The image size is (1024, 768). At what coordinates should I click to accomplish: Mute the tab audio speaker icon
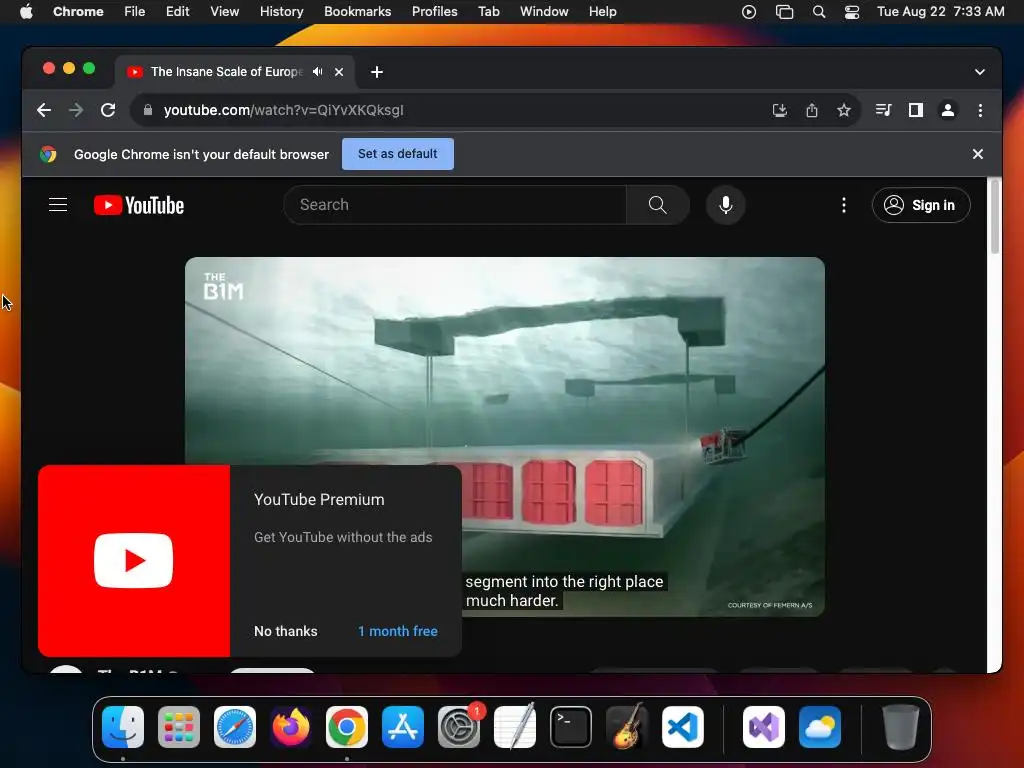point(317,72)
